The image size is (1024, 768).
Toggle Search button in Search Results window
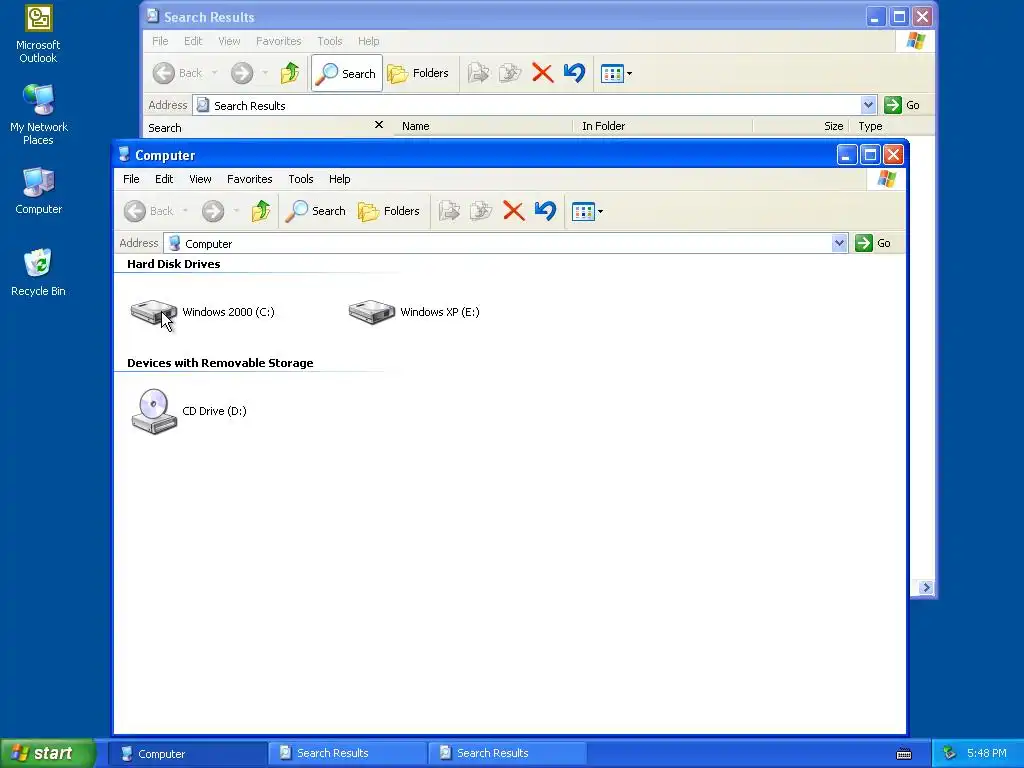[347, 73]
